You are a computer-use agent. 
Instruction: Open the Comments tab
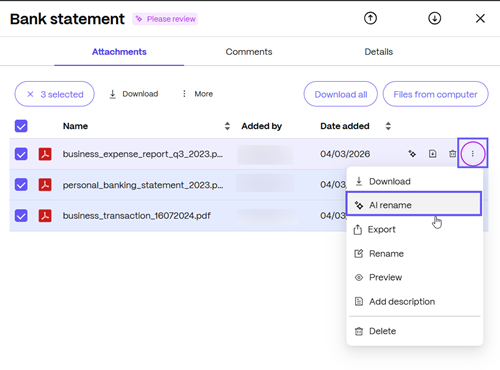[249, 52]
